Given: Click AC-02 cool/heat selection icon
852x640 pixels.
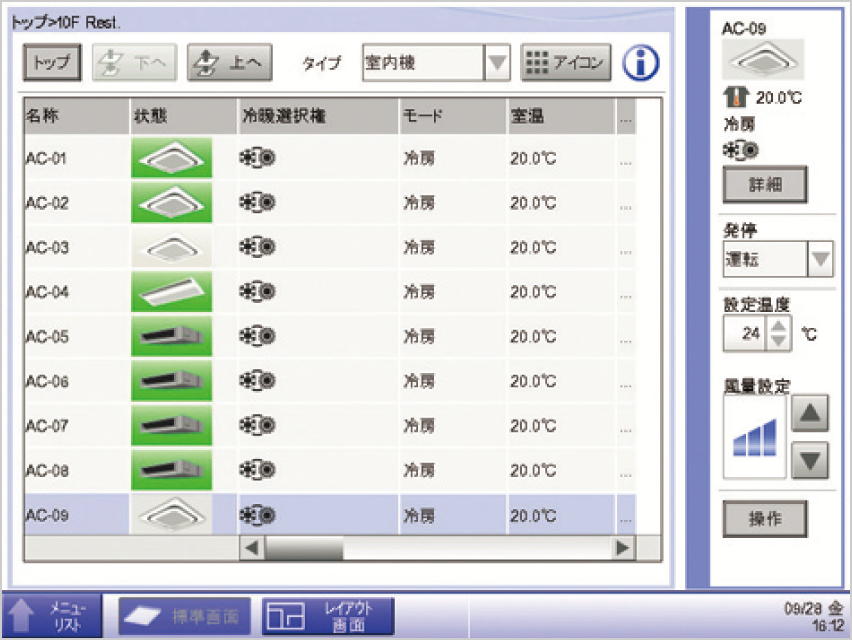Looking at the screenshot, I should (x=258, y=203).
